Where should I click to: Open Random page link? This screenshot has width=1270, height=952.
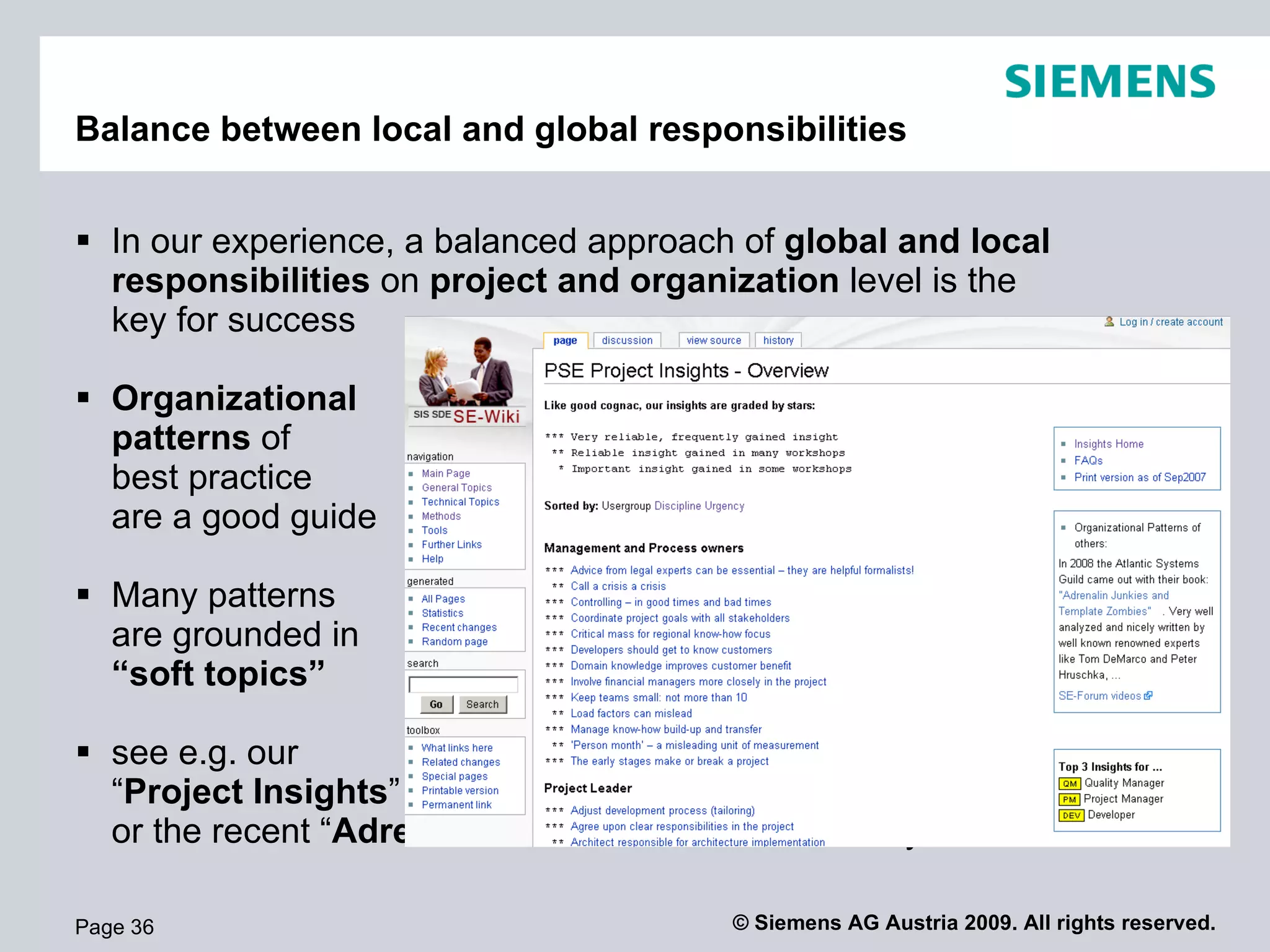455,641
